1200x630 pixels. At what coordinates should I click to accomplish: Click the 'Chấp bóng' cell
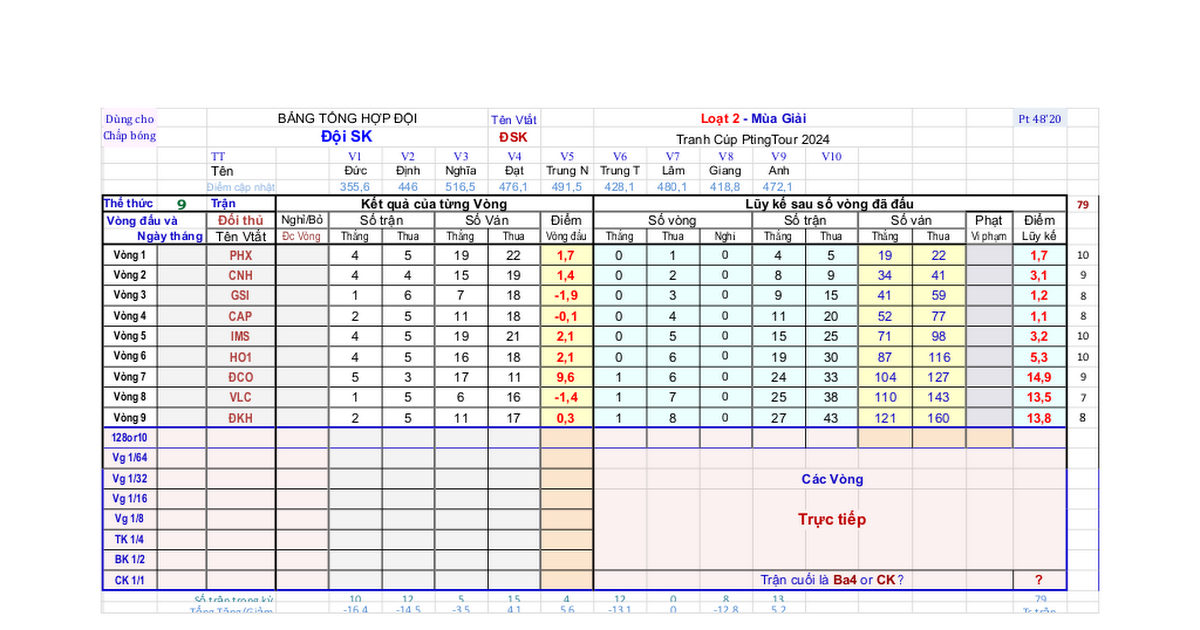click(129, 136)
